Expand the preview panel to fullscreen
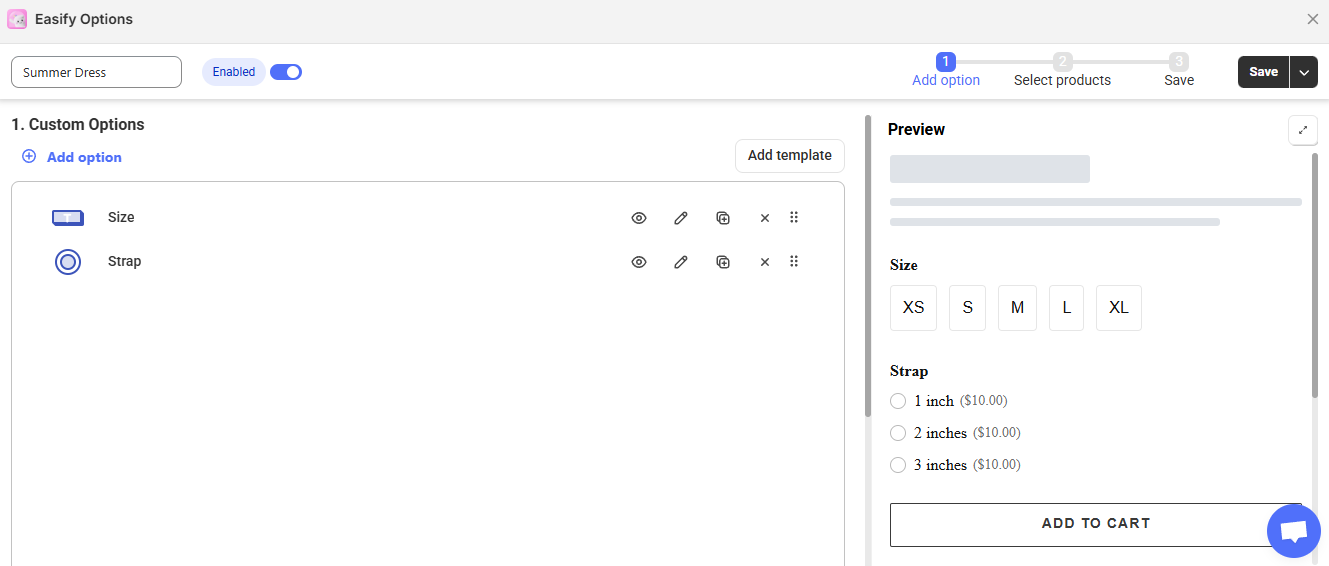This screenshot has height=566, width=1329. point(1302,130)
